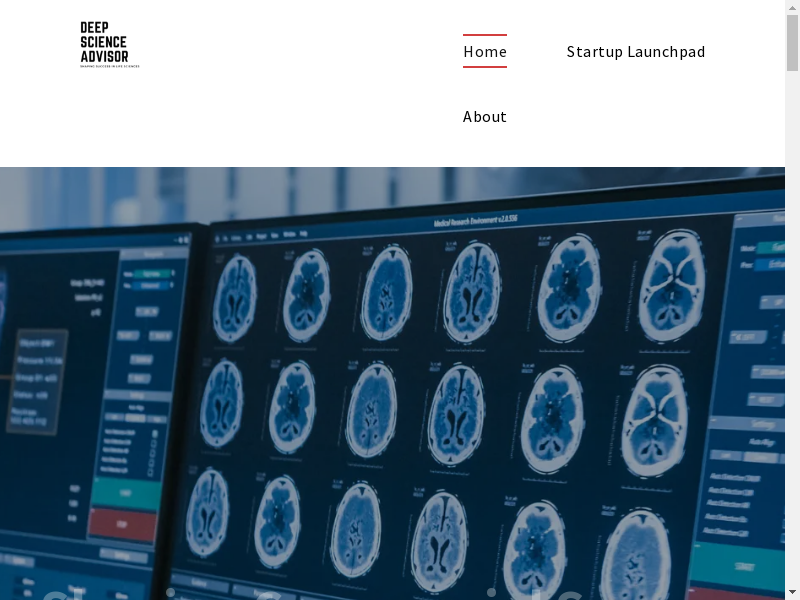This screenshot has width=800, height=600.
Task: Open the About page link
Action: [485, 117]
